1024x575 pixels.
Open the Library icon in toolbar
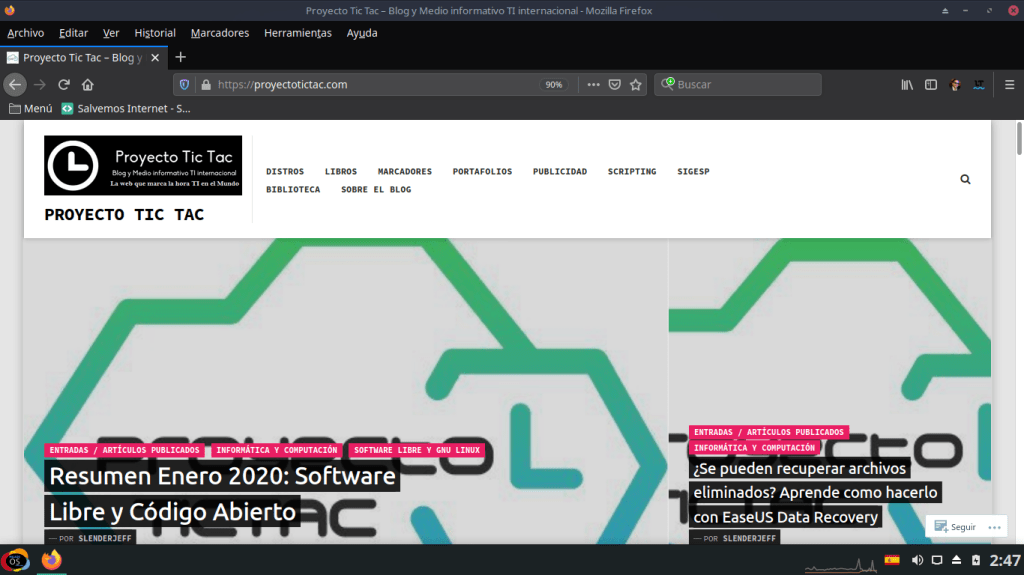point(907,85)
